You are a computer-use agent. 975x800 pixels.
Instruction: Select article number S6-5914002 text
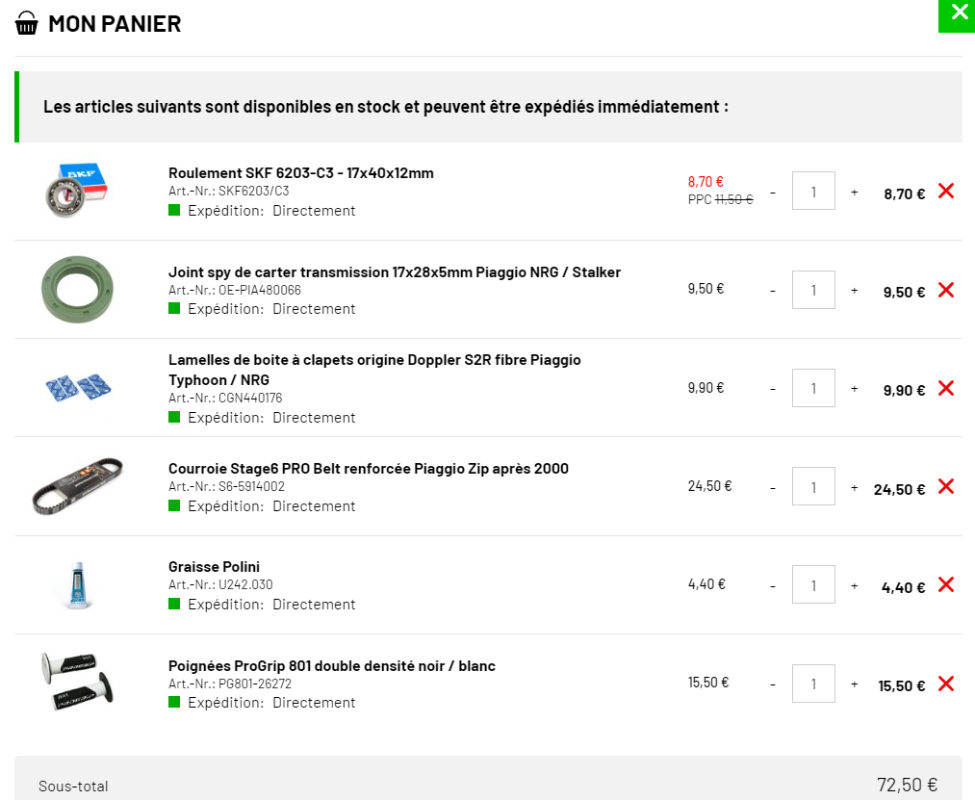[x=251, y=487]
